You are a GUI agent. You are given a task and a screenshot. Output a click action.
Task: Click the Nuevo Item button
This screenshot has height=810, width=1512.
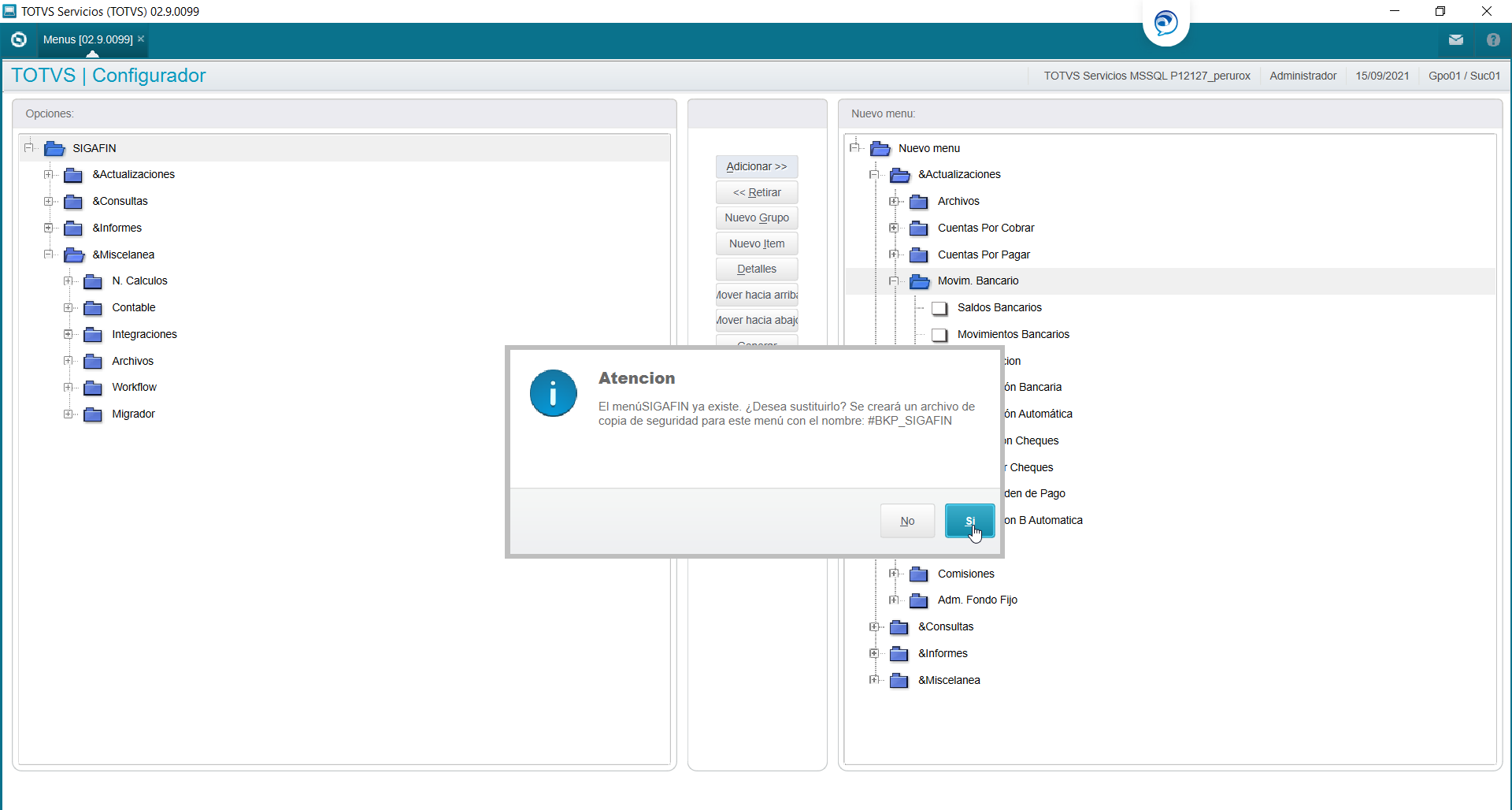click(x=757, y=243)
